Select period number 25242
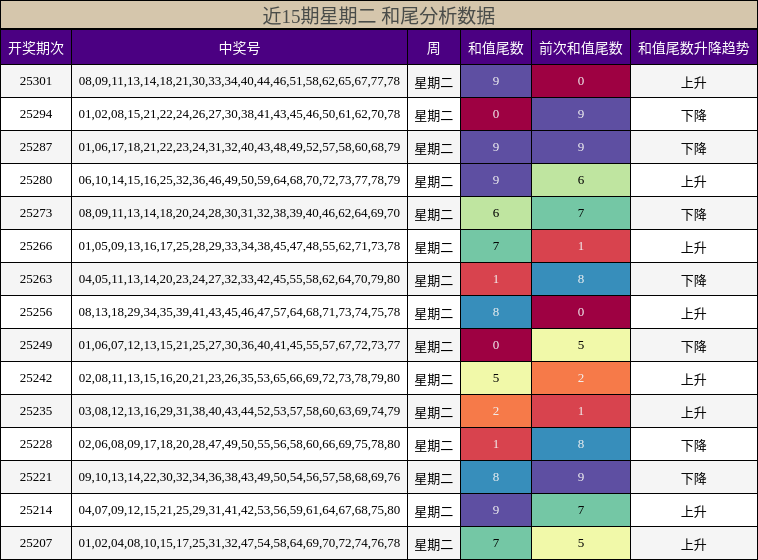The image size is (758, 560). (36, 378)
